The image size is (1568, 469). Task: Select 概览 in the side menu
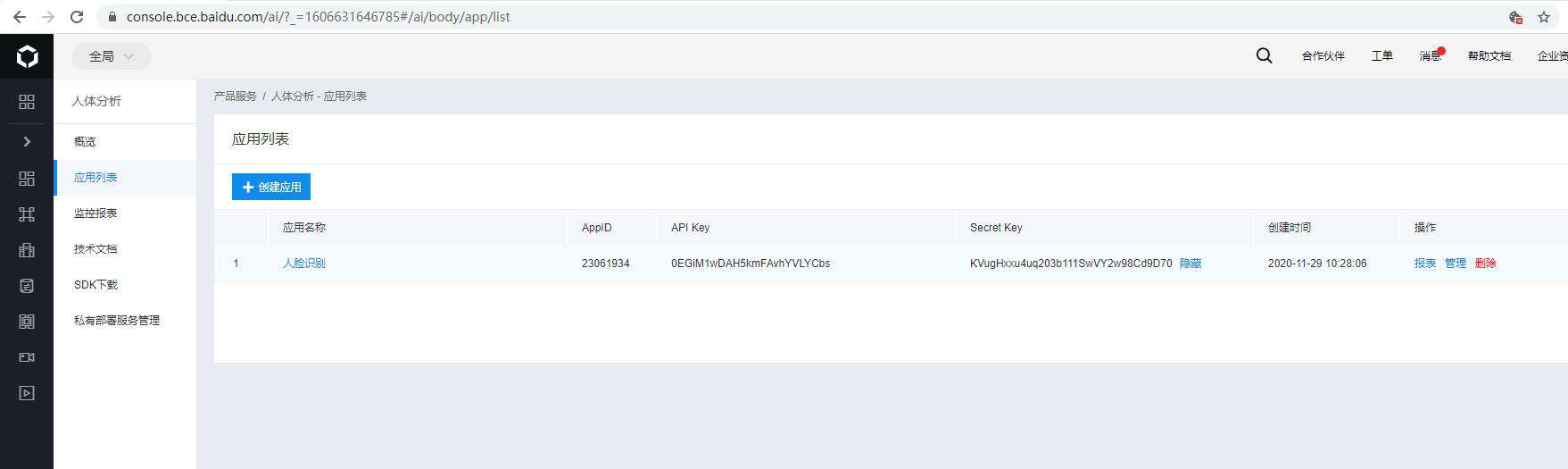[125, 141]
